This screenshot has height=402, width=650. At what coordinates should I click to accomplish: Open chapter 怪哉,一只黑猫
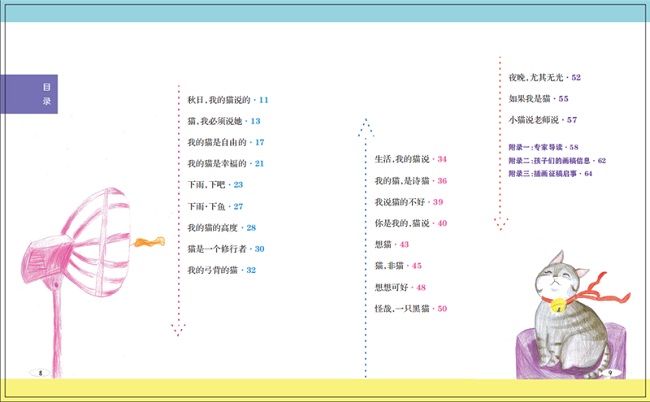[410, 309]
